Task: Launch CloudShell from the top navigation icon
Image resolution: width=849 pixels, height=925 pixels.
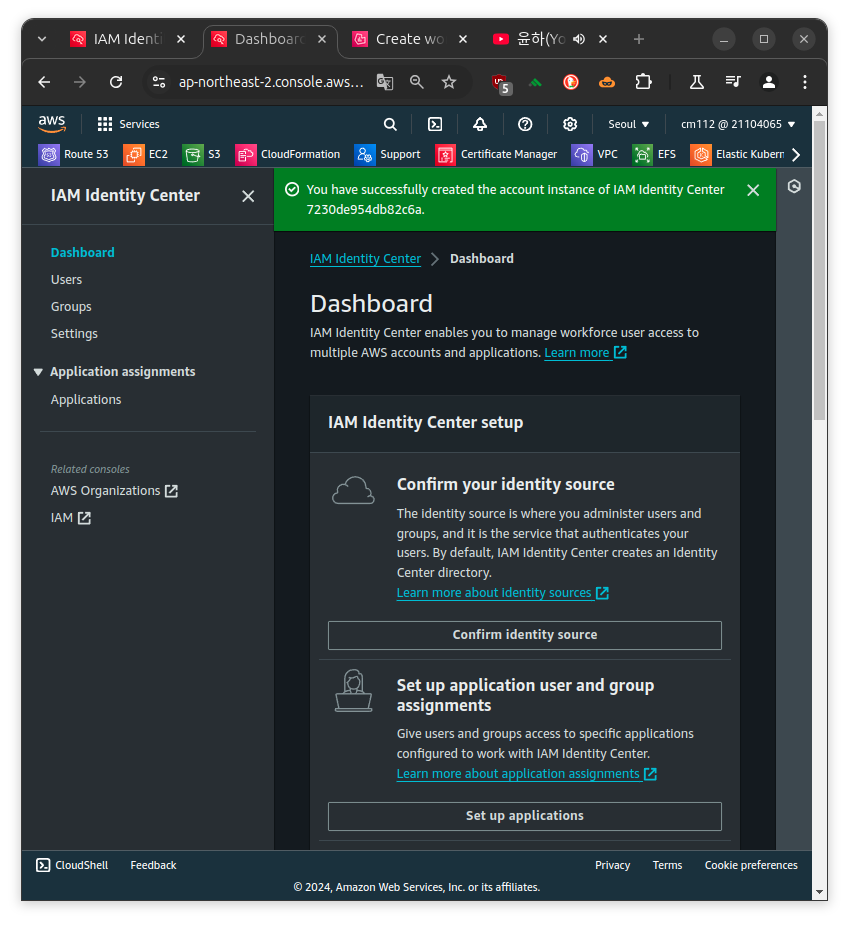Action: pos(435,124)
